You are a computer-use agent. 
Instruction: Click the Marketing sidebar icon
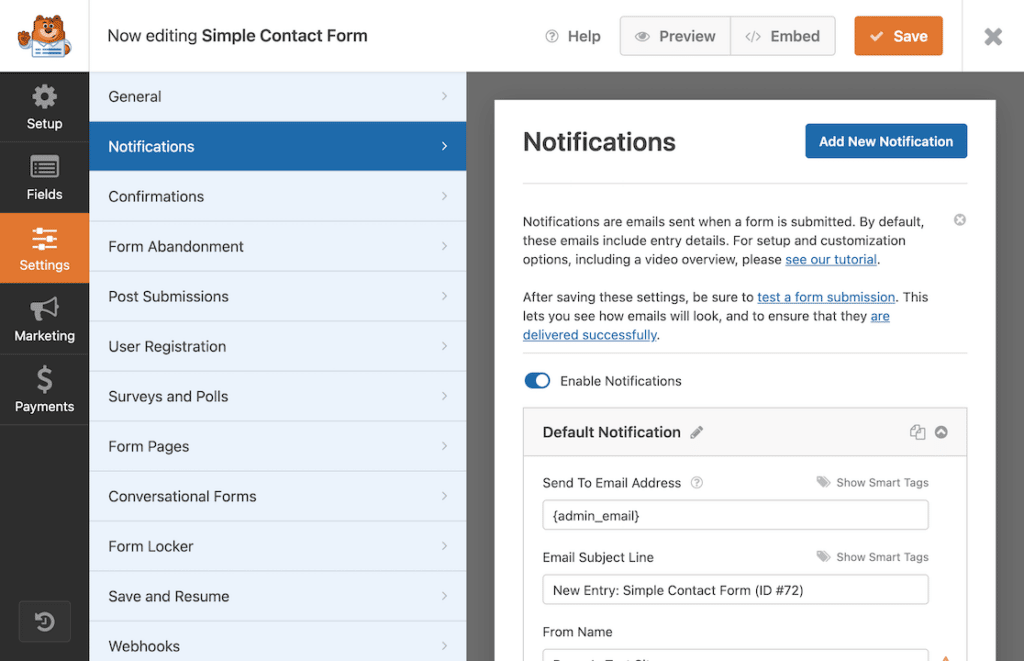click(x=44, y=318)
